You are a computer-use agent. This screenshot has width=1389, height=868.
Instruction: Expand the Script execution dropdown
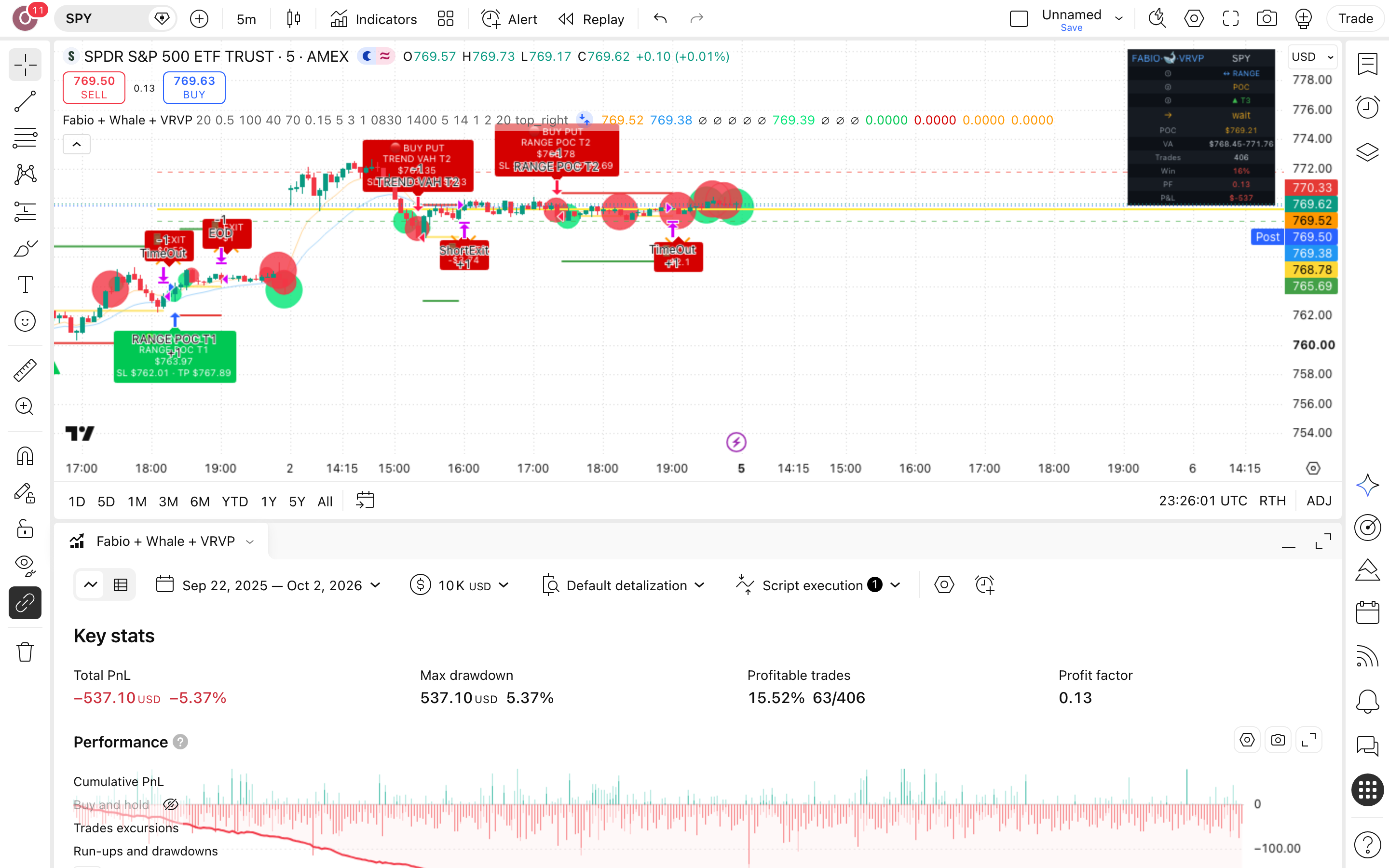point(896,585)
